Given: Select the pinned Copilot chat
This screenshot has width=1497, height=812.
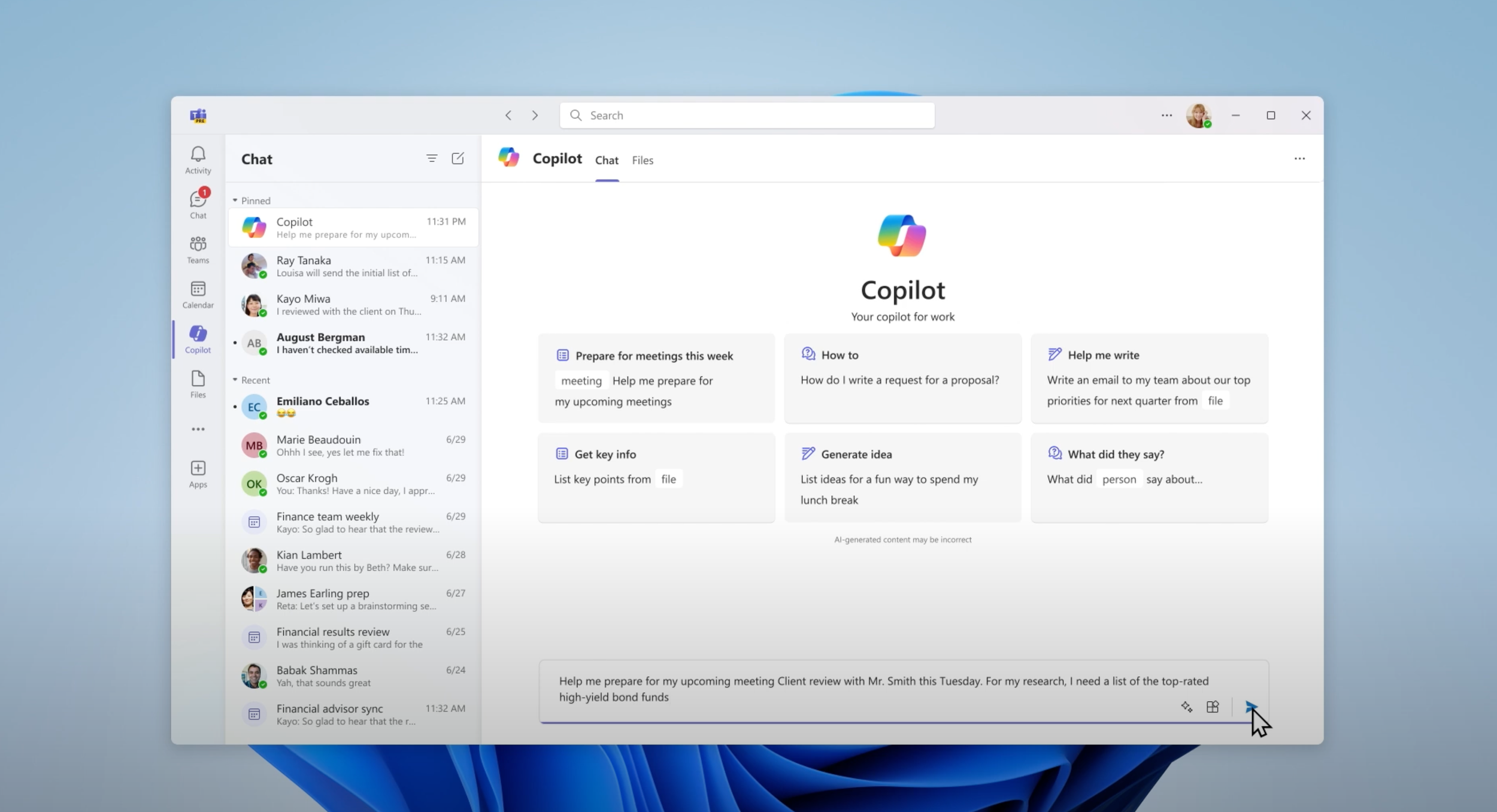Looking at the screenshot, I should coord(353,228).
